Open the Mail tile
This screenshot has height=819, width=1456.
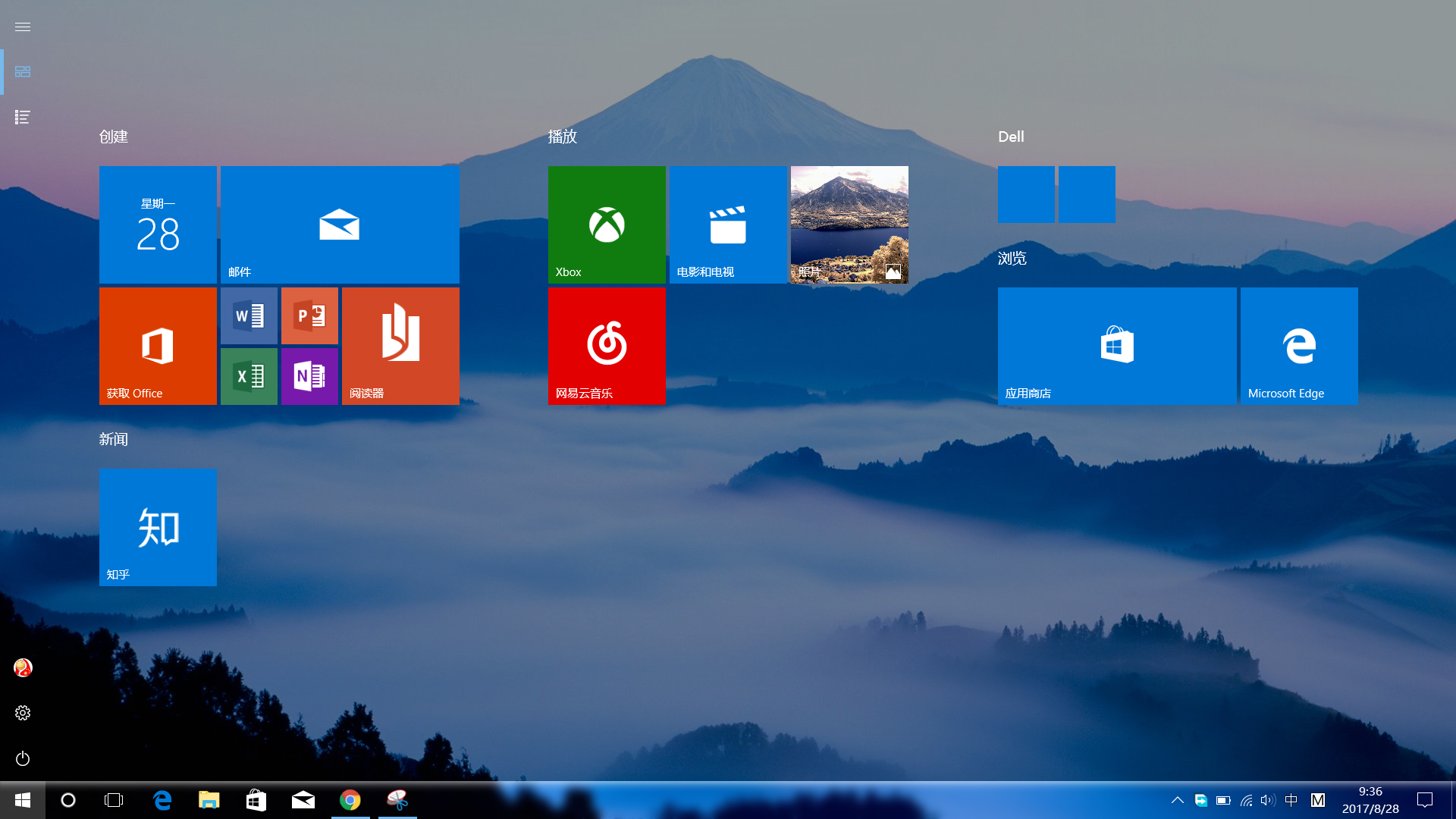click(340, 224)
